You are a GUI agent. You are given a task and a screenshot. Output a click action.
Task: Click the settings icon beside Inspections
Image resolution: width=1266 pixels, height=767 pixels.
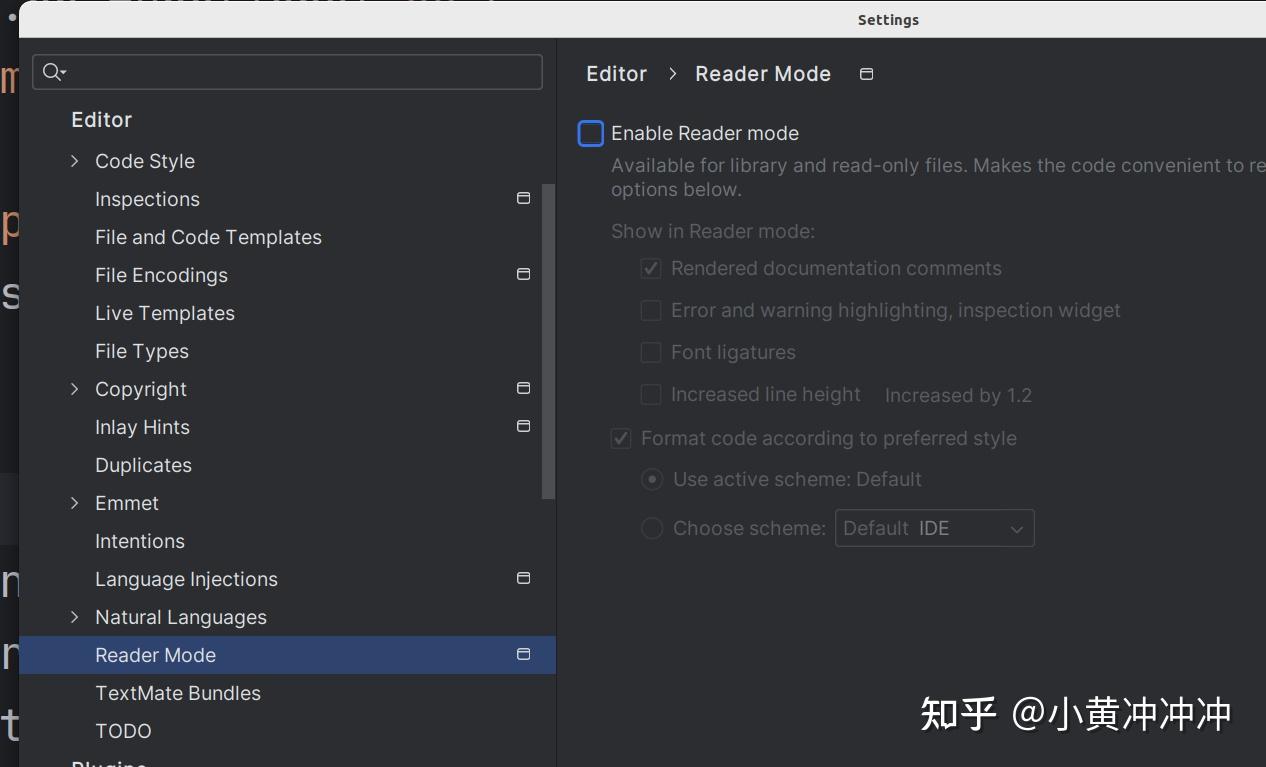[x=523, y=198]
